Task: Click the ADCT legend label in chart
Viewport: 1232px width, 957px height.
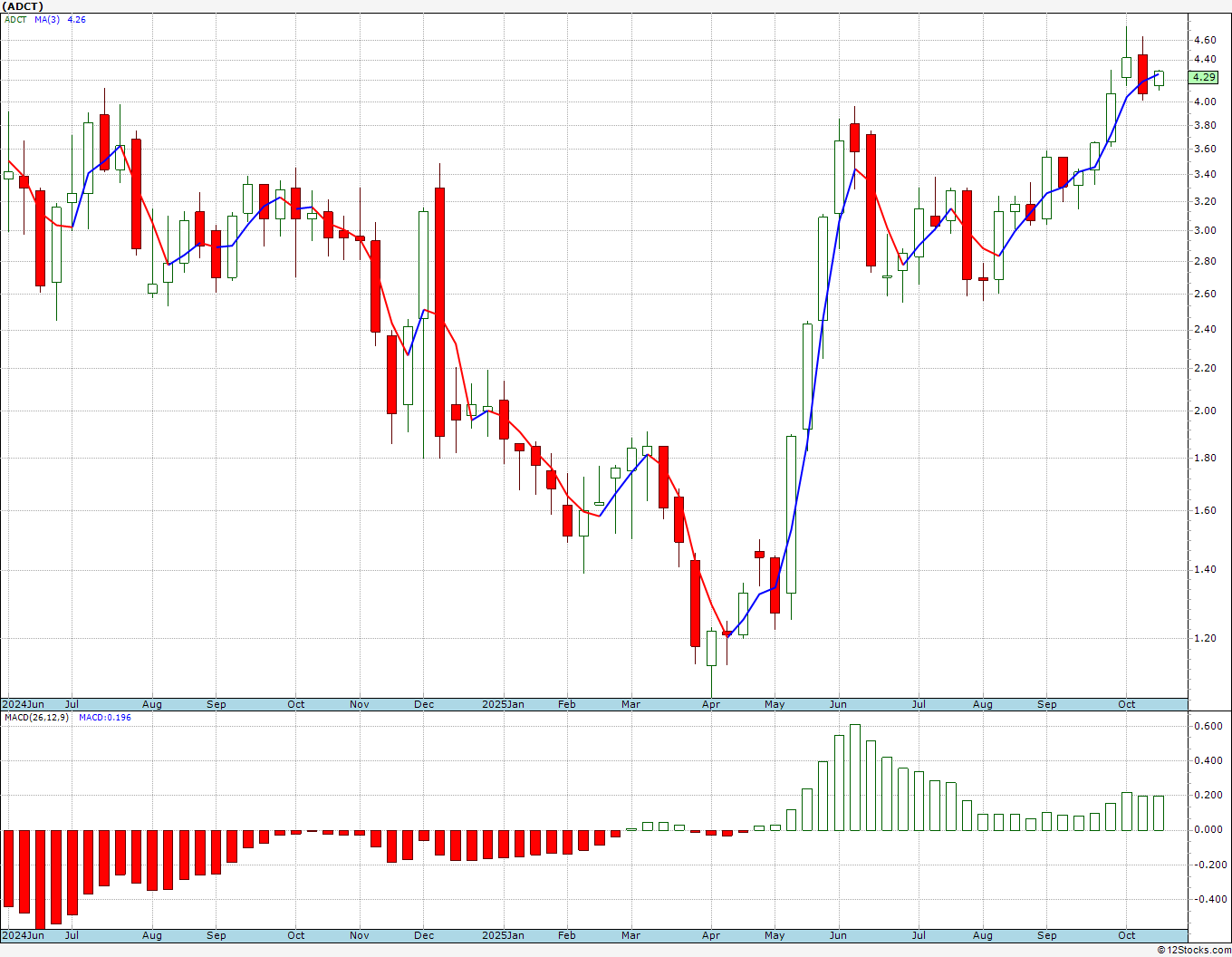Action: tap(15, 19)
